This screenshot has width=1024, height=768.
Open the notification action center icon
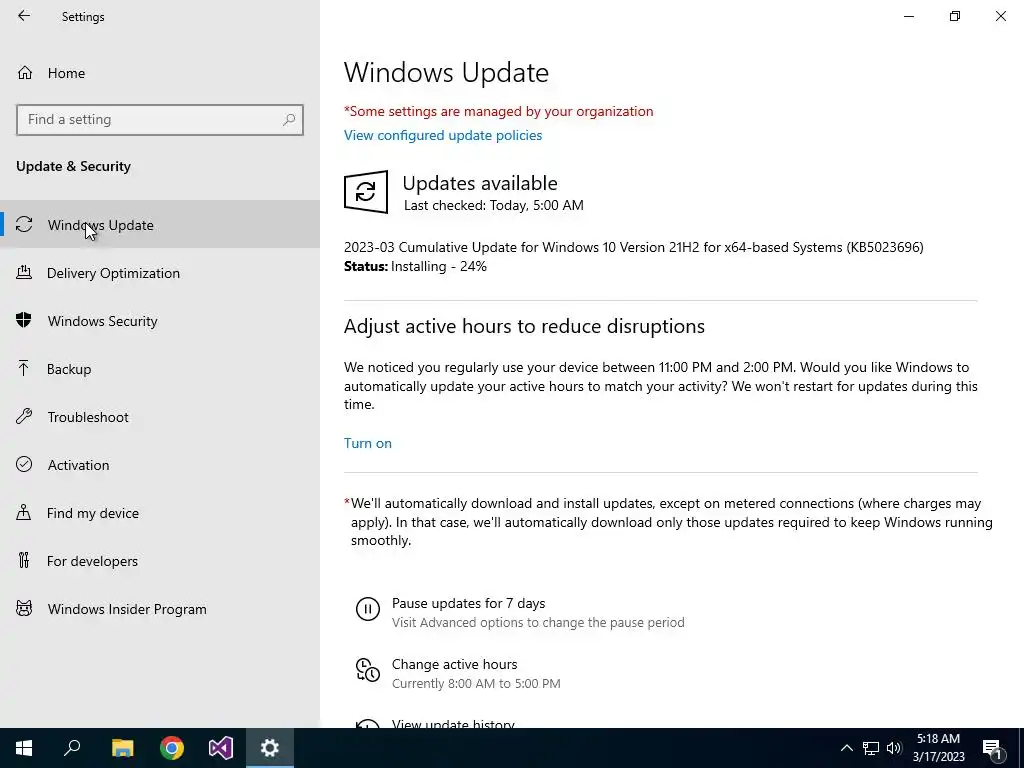(x=992, y=748)
